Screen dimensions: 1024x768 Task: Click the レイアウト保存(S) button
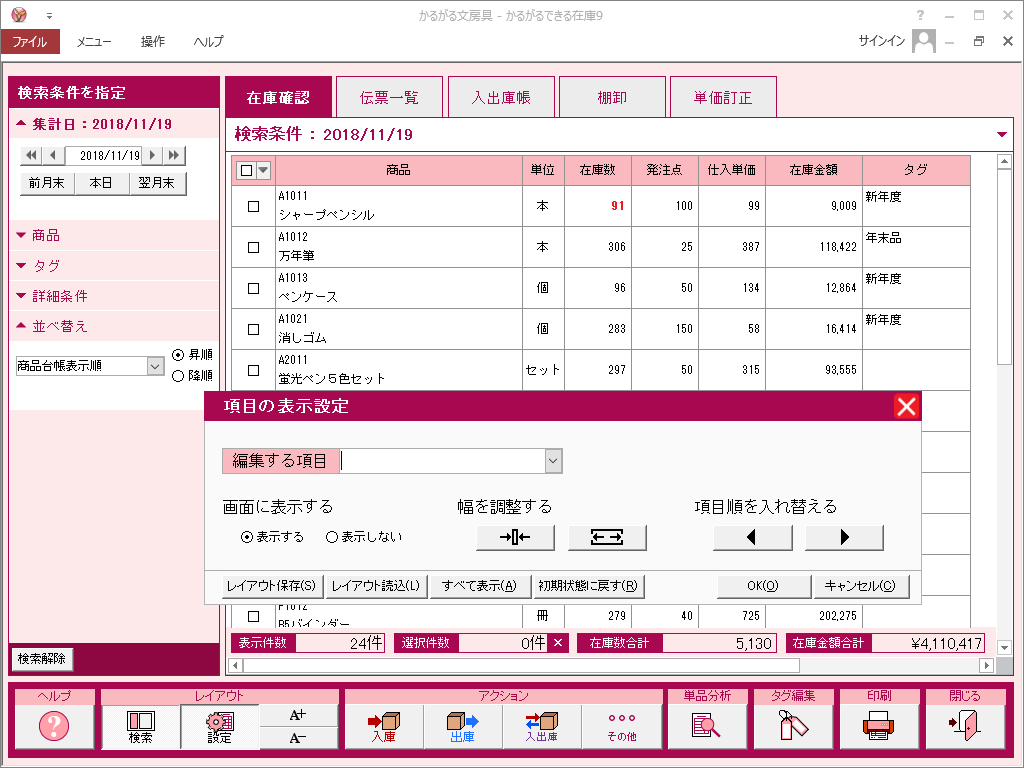[x=271, y=586]
